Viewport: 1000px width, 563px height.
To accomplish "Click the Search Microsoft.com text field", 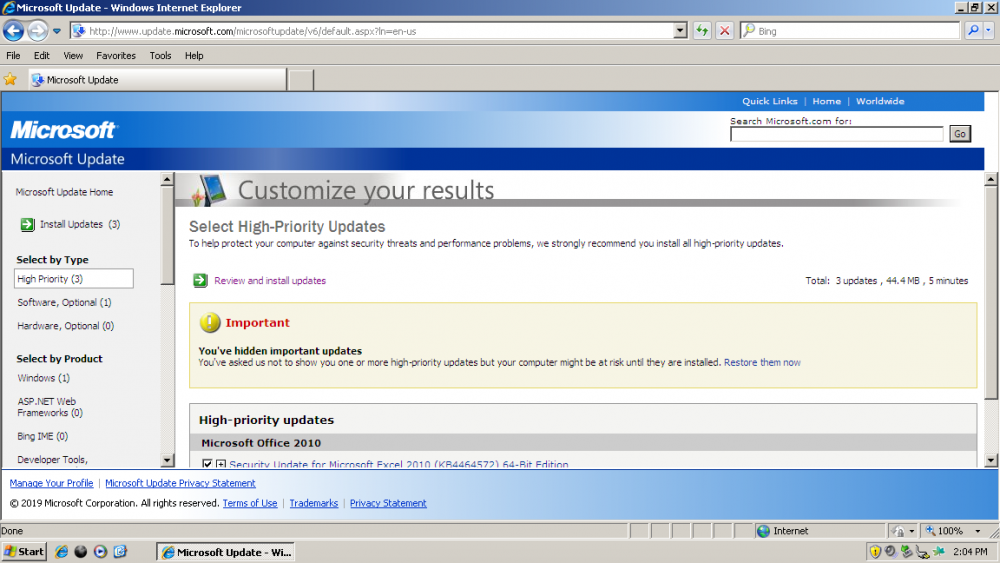I will (x=836, y=134).
